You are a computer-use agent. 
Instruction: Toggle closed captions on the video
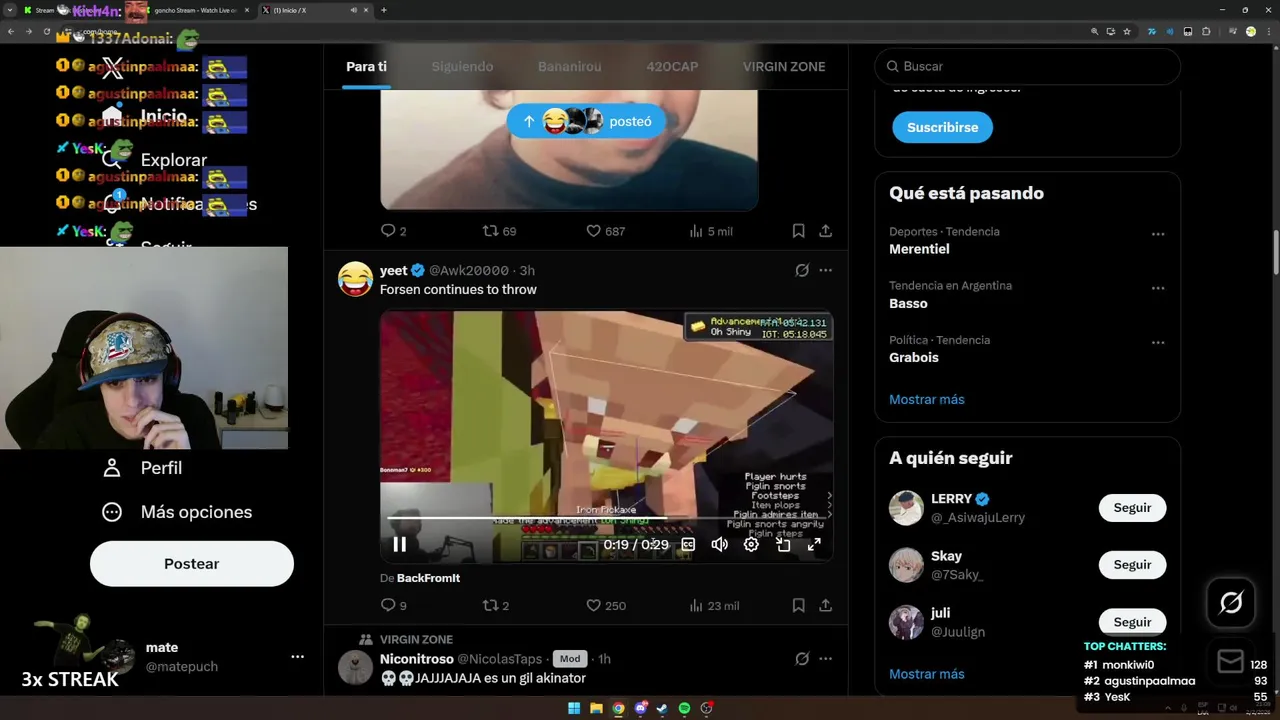coord(688,545)
